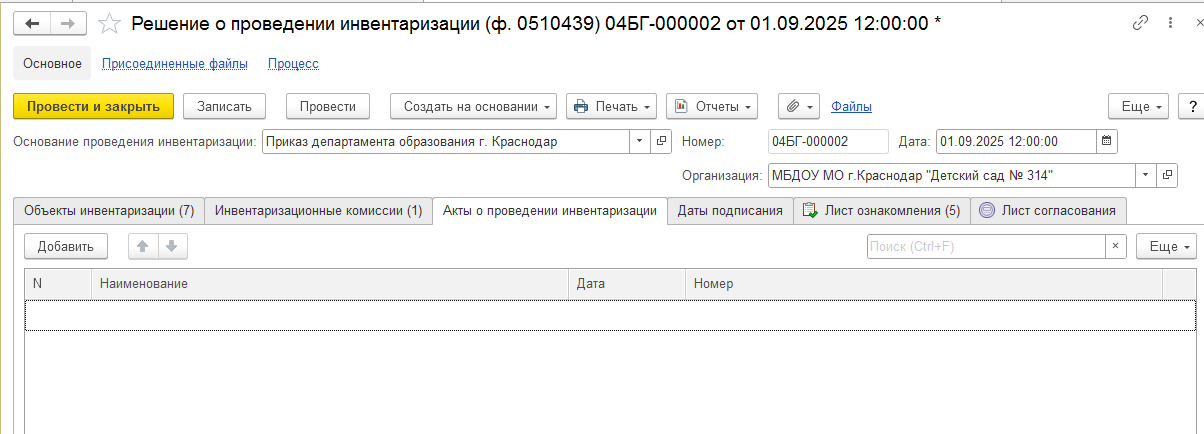Navigate forward with the right arrow
This screenshot has height=434, width=1204.
click(x=67, y=24)
